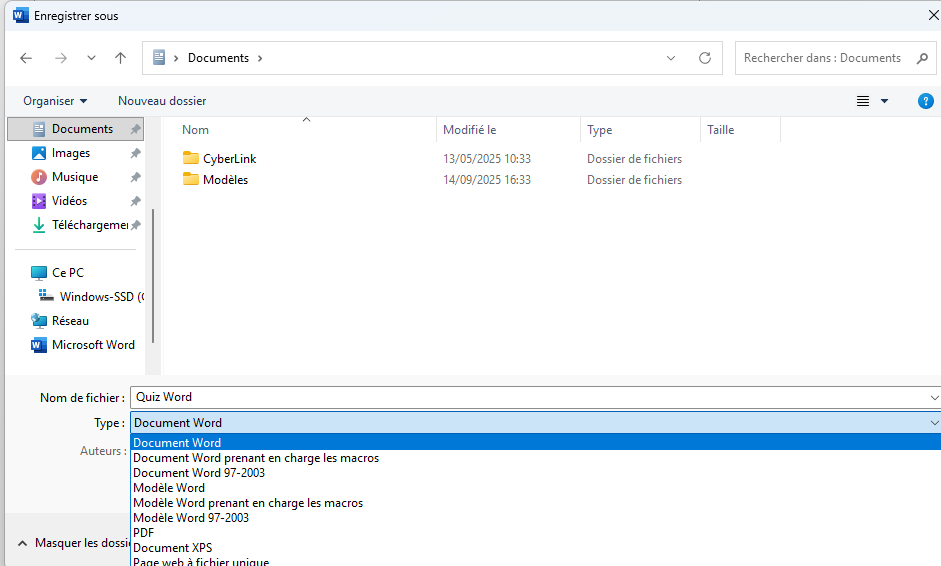
Task: Expand the address bar path dropdown
Action: tap(671, 58)
